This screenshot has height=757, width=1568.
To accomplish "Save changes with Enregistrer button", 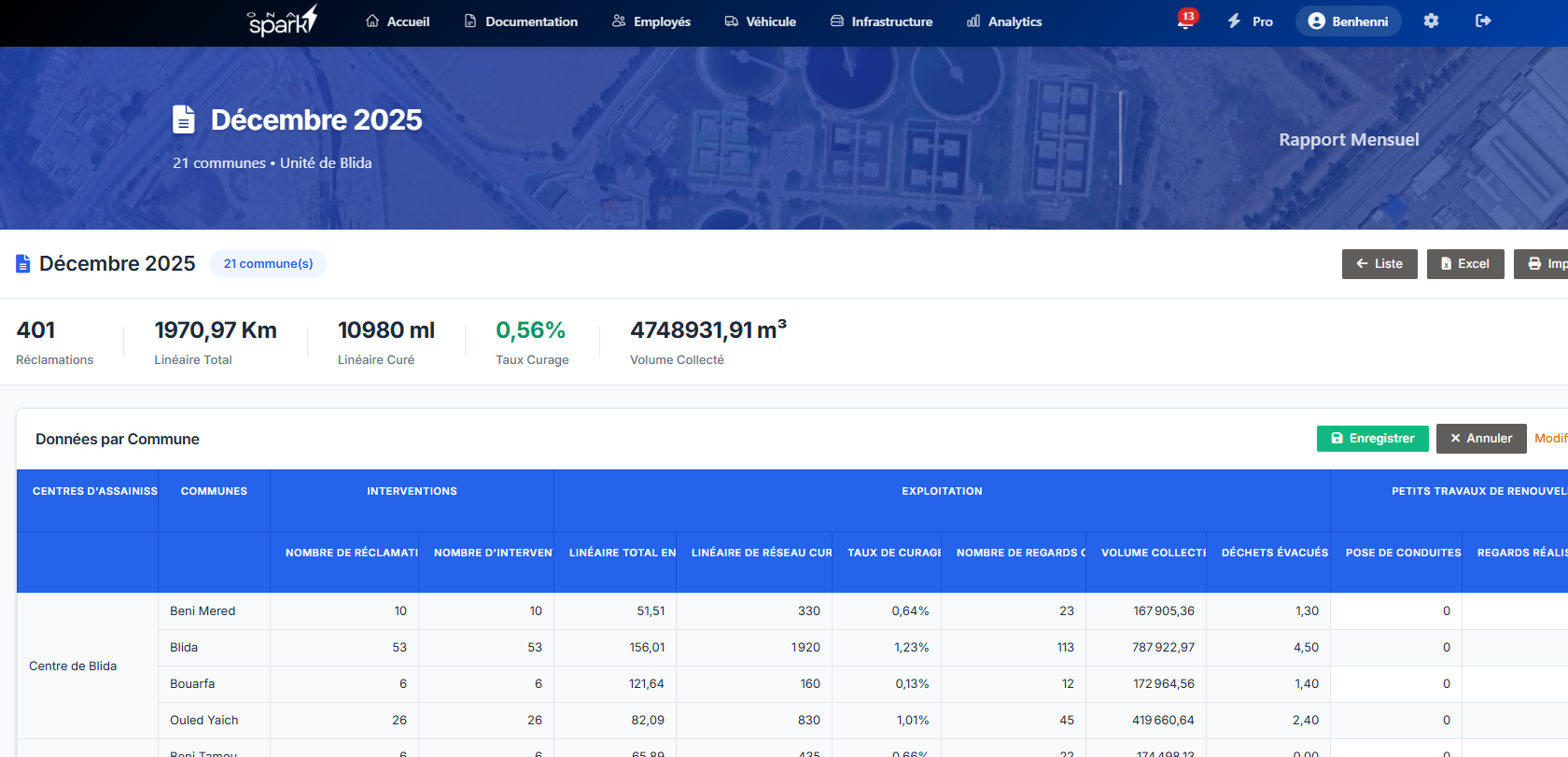I will pyautogui.click(x=1372, y=439).
